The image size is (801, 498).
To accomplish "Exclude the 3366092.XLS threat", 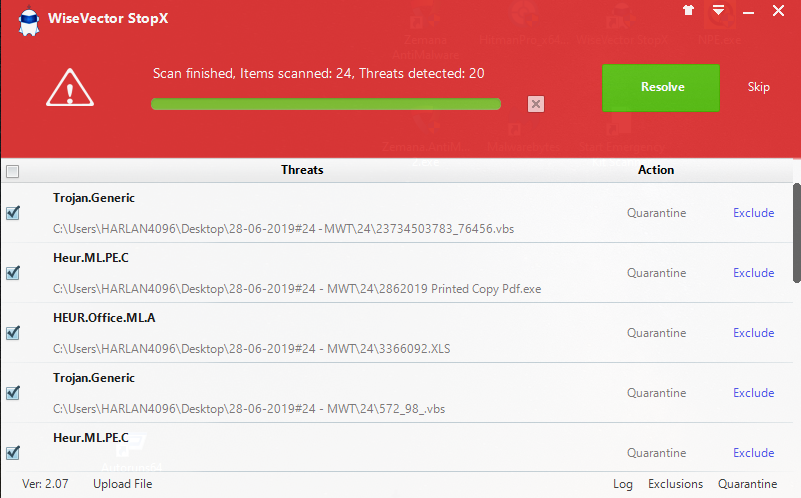I will point(753,333).
